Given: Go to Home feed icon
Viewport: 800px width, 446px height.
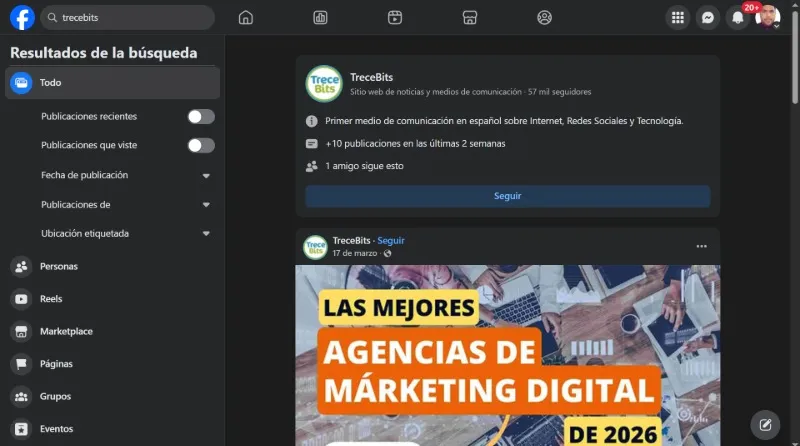Looking at the screenshot, I should click(245, 17).
